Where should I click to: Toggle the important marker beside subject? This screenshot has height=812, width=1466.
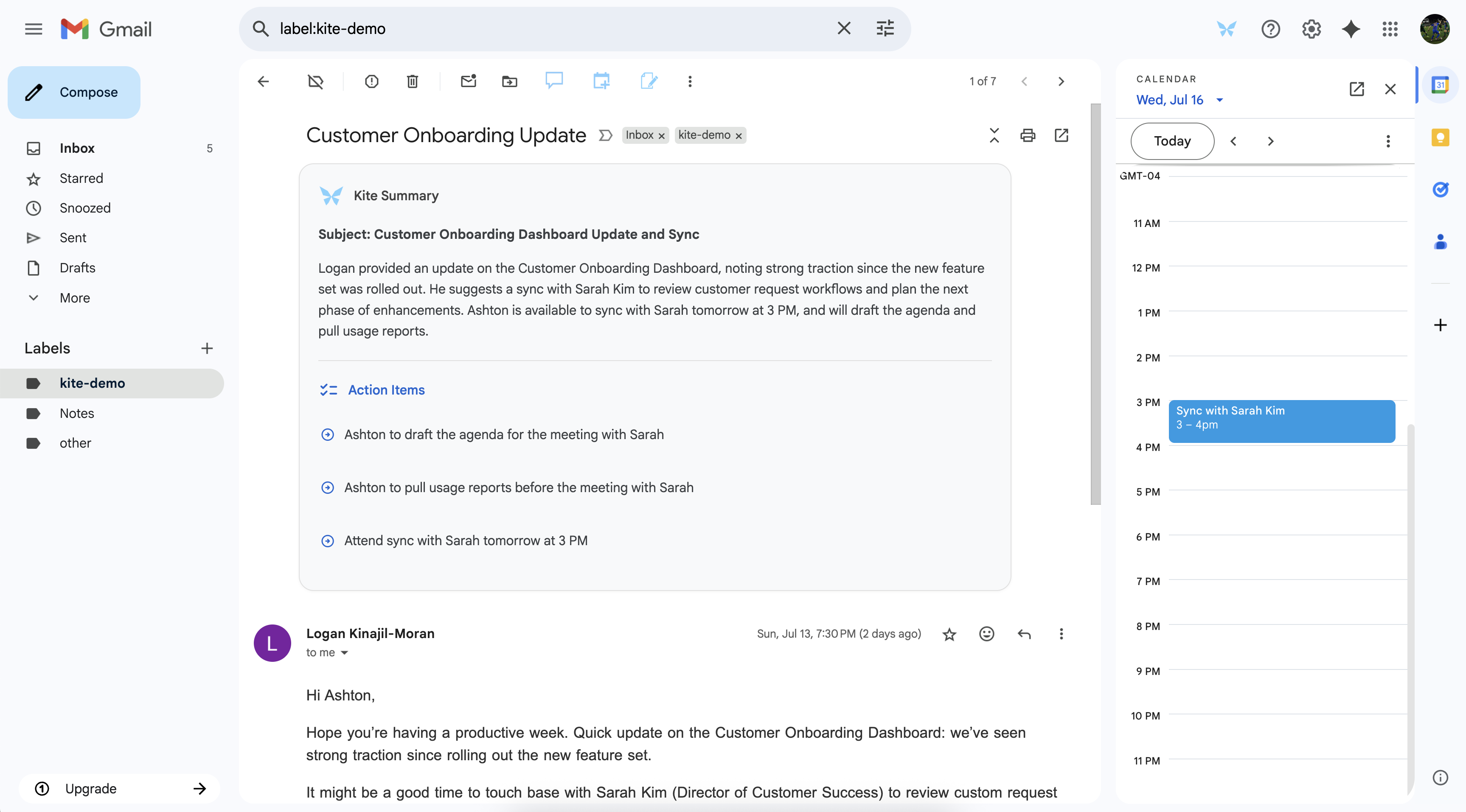pos(605,135)
